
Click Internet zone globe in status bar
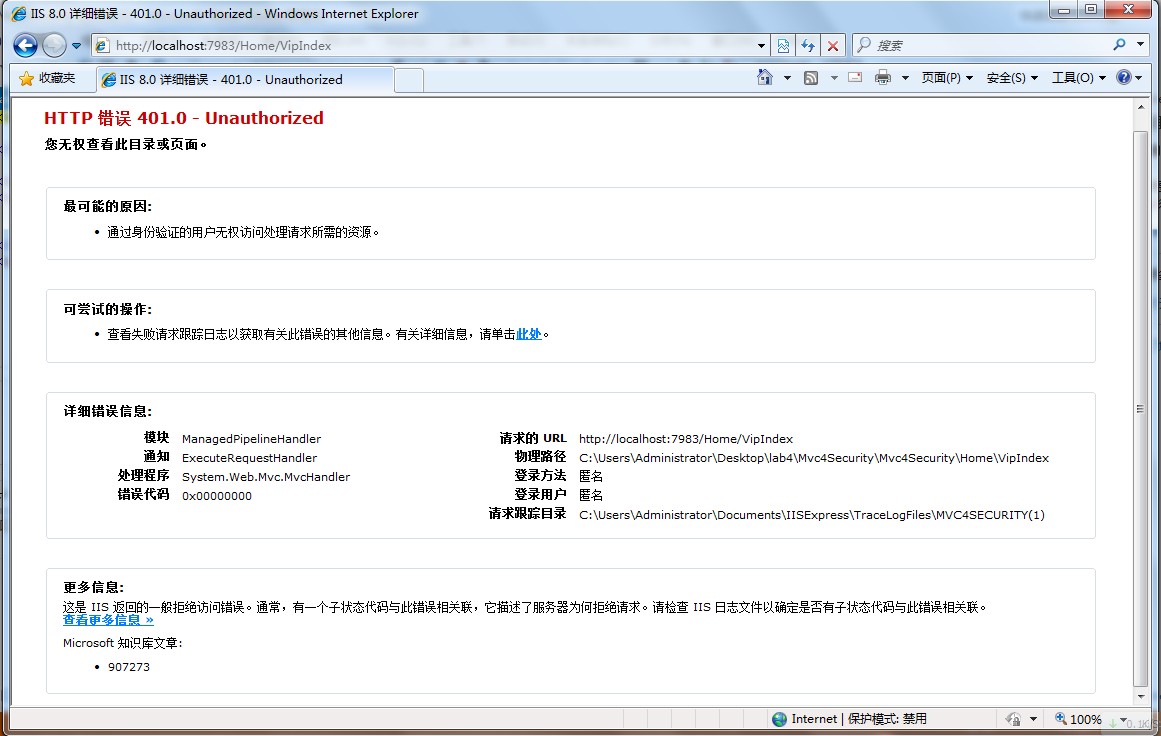[779, 719]
